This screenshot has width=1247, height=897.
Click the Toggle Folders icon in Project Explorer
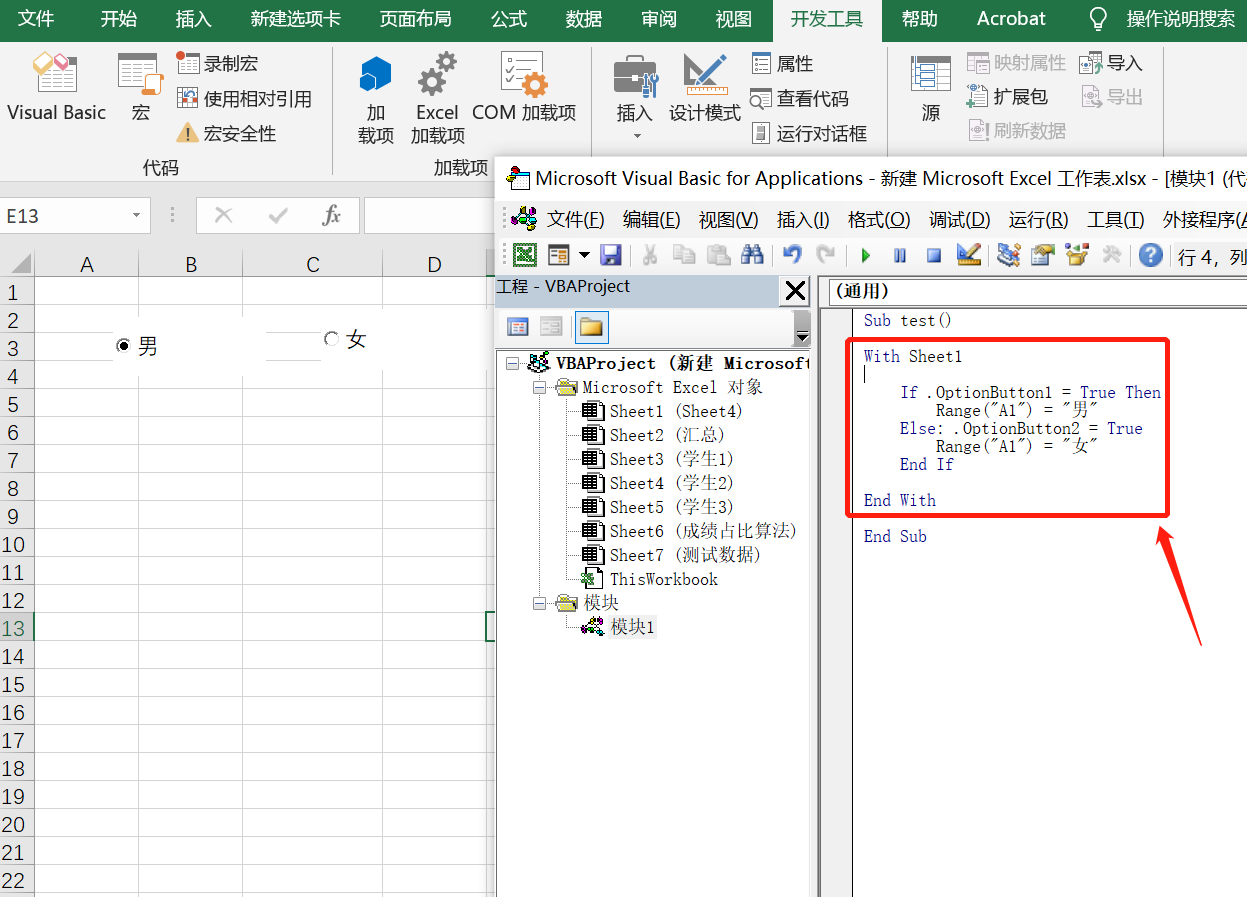(589, 328)
